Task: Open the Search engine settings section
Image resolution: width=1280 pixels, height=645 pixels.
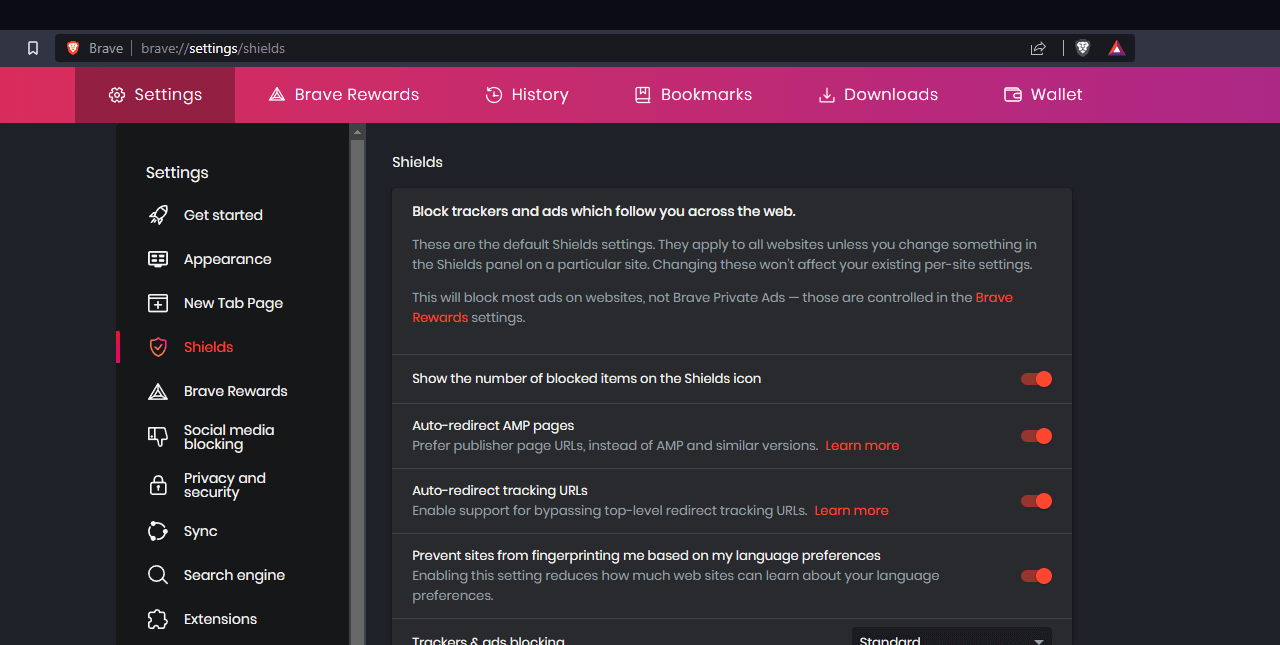Action: point(234,575)
